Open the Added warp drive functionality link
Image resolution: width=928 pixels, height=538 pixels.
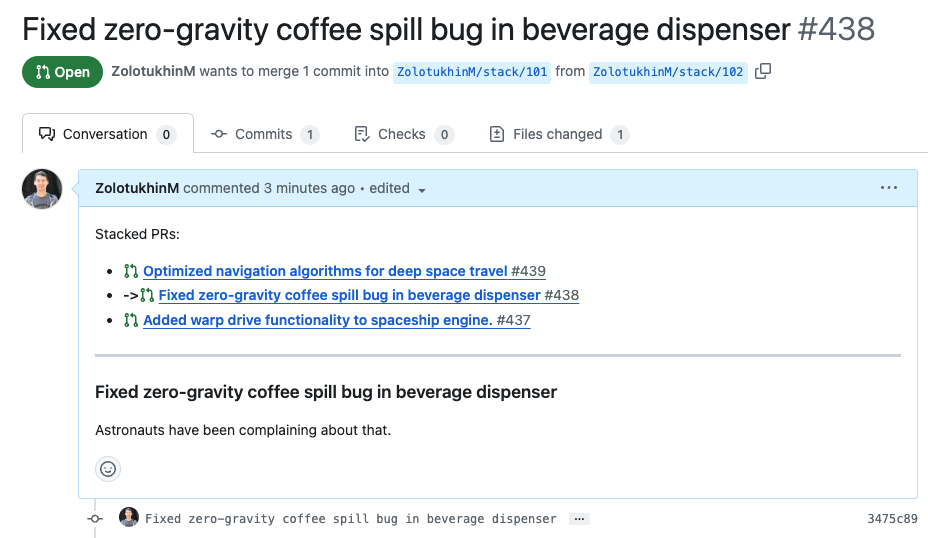pyautogui.click(x=317, y=321)
